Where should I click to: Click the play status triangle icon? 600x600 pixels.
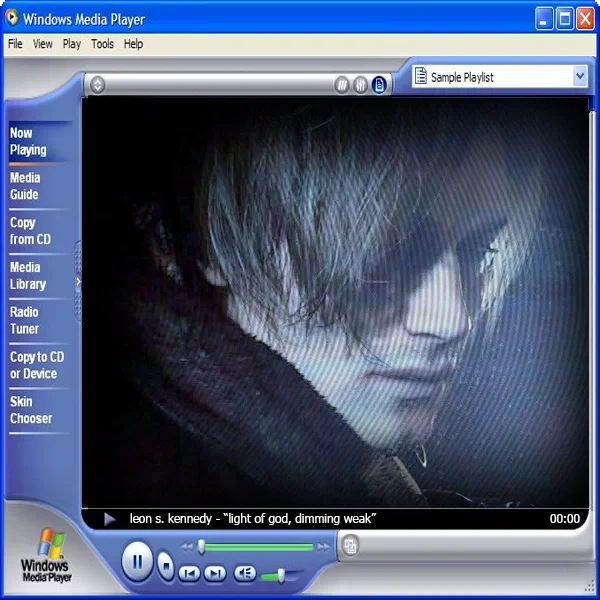(110, 519)
